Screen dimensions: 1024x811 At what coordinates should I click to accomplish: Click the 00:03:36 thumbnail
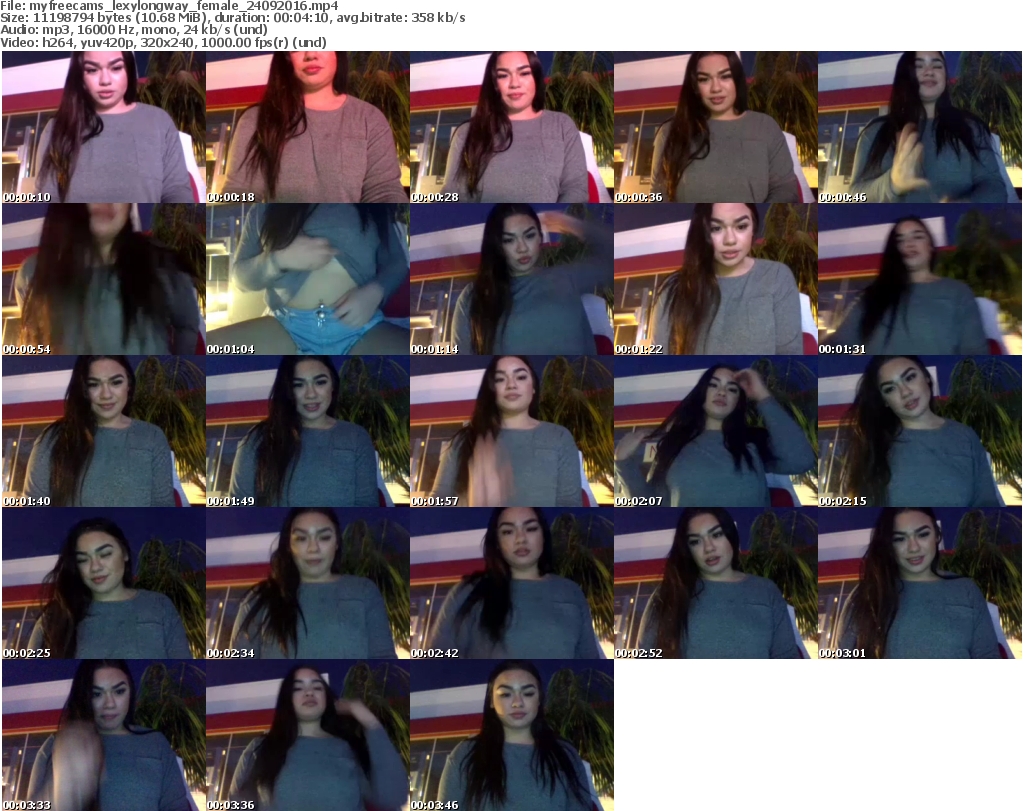(308, 735)
